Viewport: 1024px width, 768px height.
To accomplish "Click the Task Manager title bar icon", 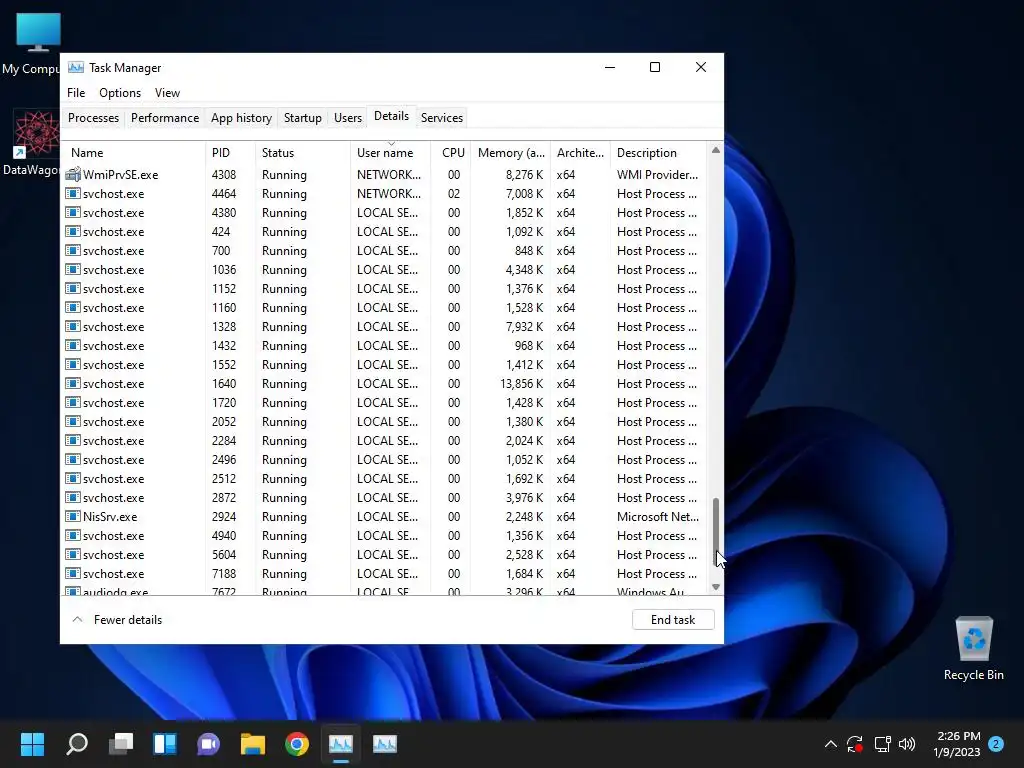I will [76, 67].
